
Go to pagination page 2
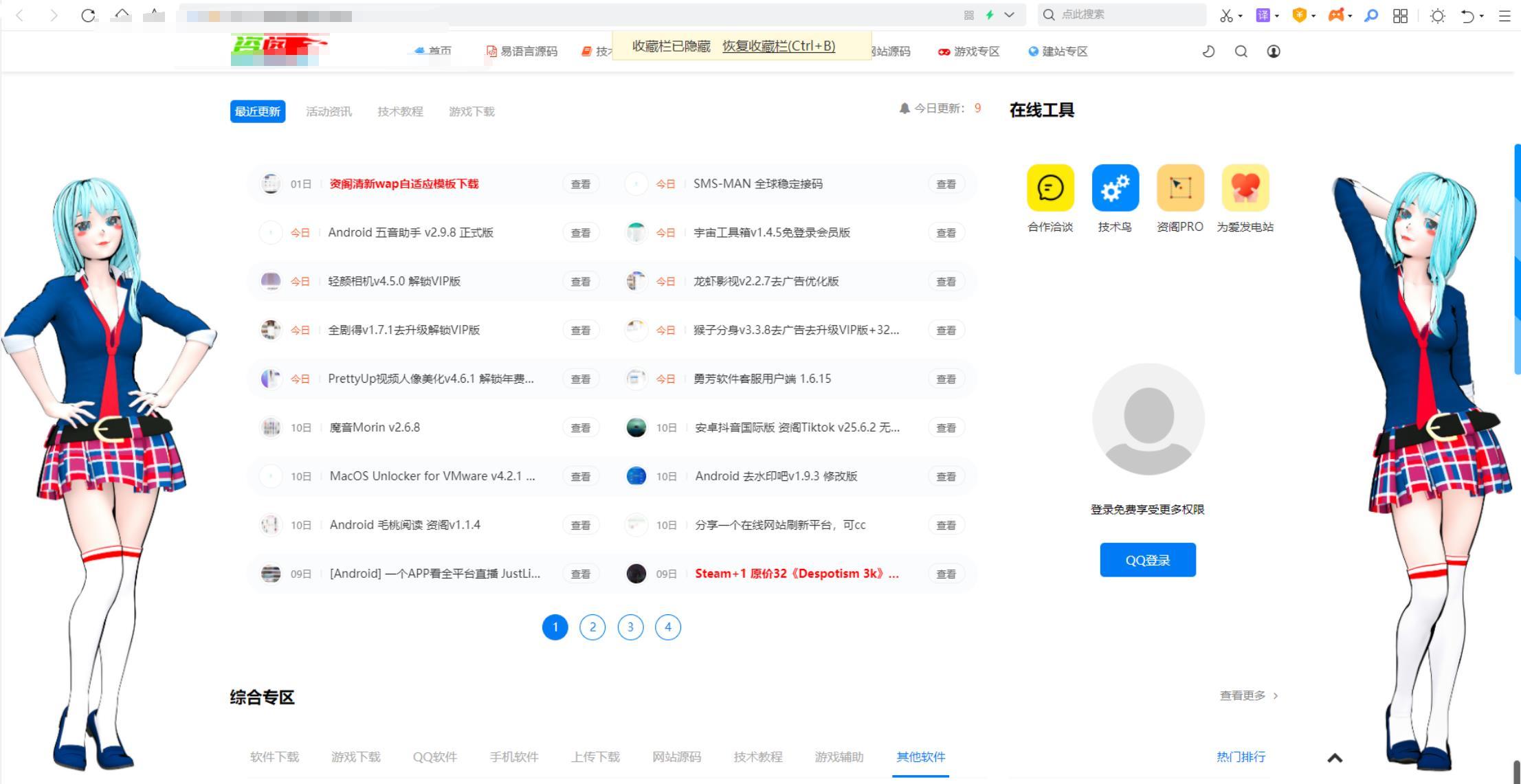[x=592, y=627]
